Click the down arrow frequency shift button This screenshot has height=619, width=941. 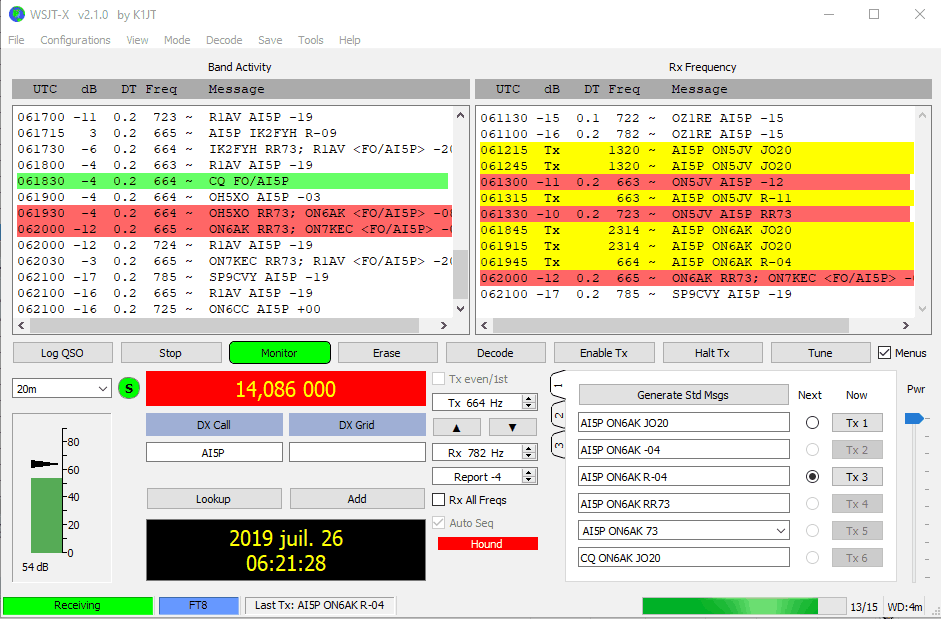(513, 427)
